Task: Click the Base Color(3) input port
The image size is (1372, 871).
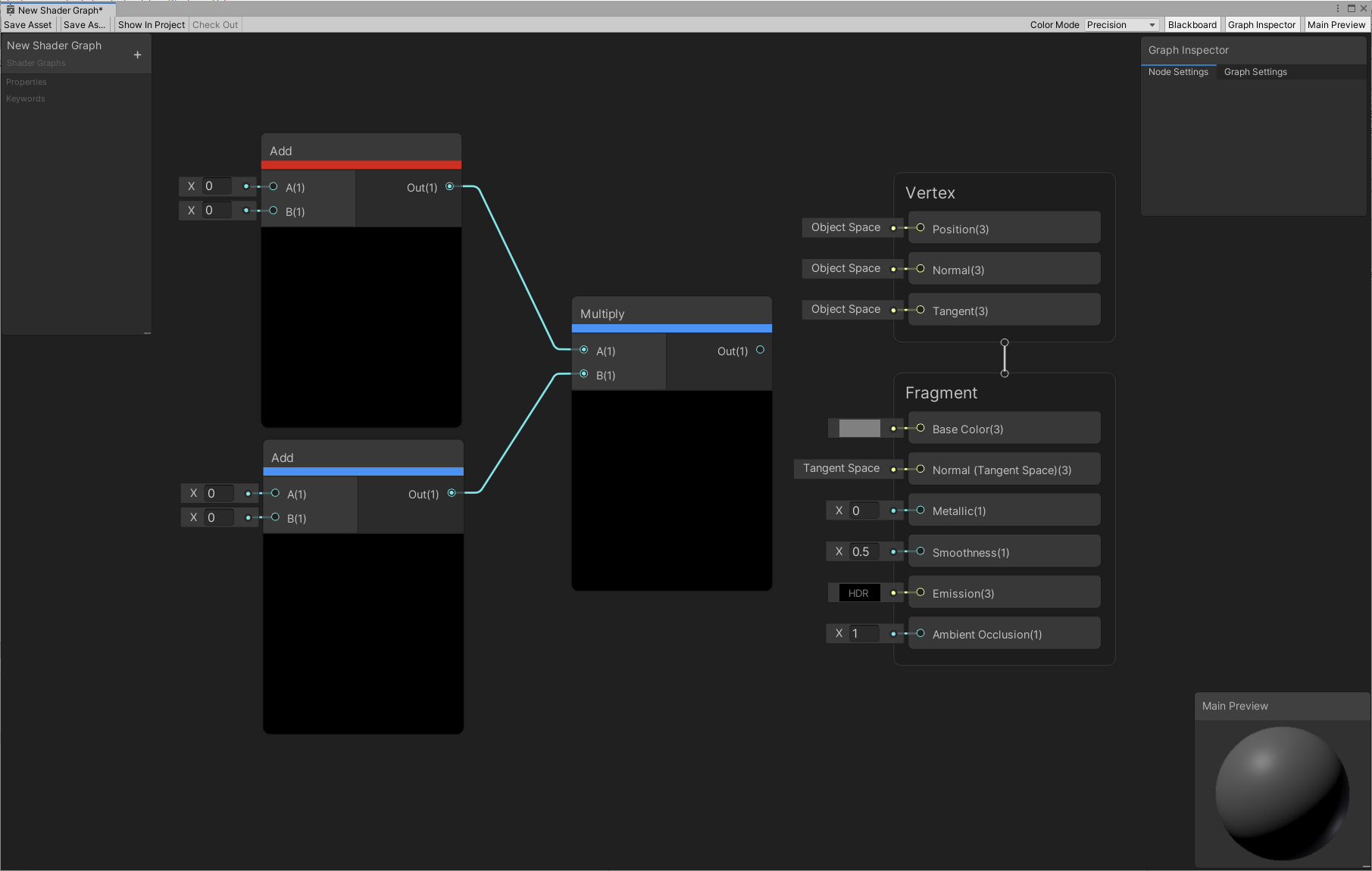Action: (x=920, y=428)
